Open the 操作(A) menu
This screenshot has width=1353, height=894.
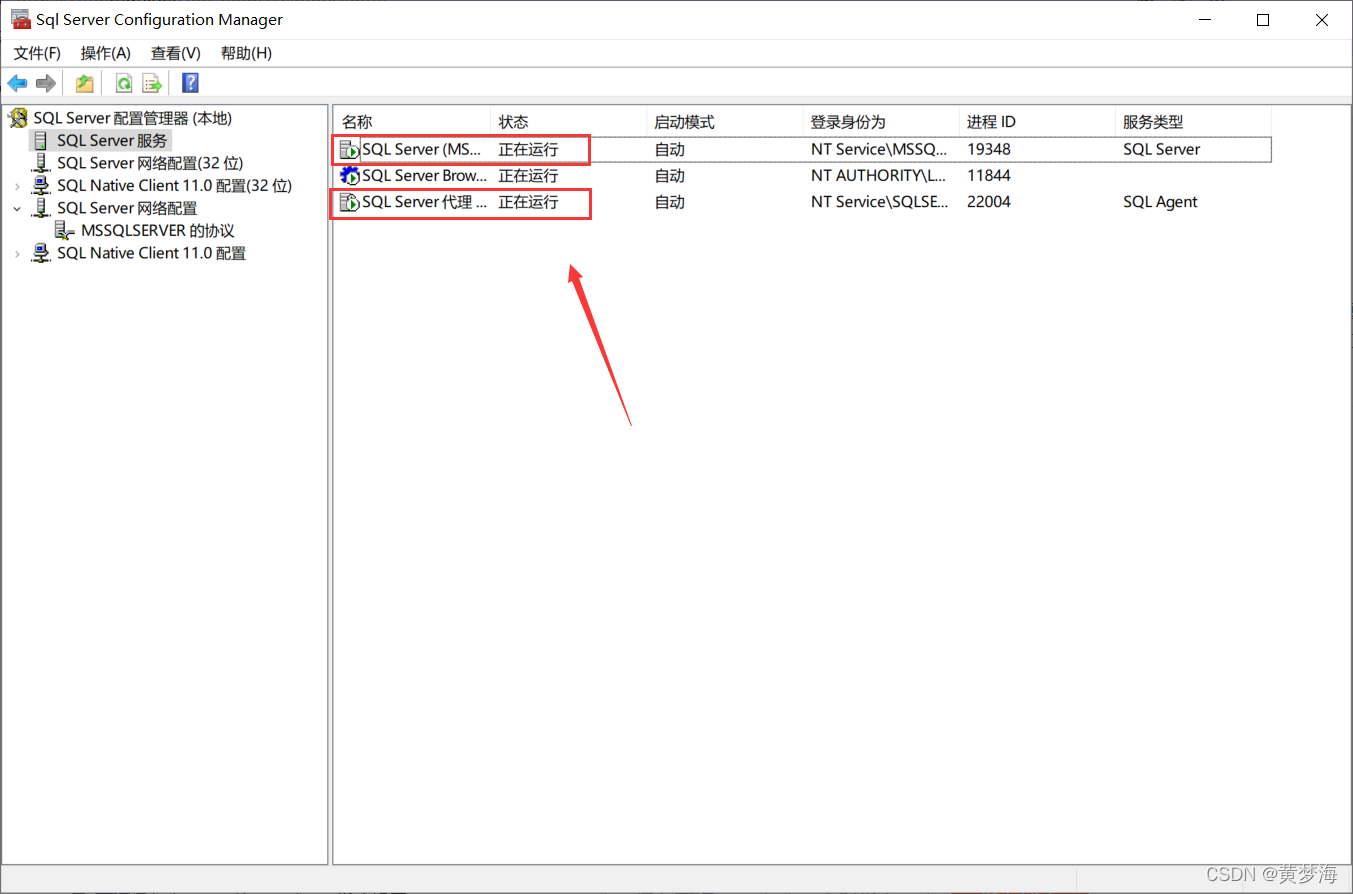point(106,53)
